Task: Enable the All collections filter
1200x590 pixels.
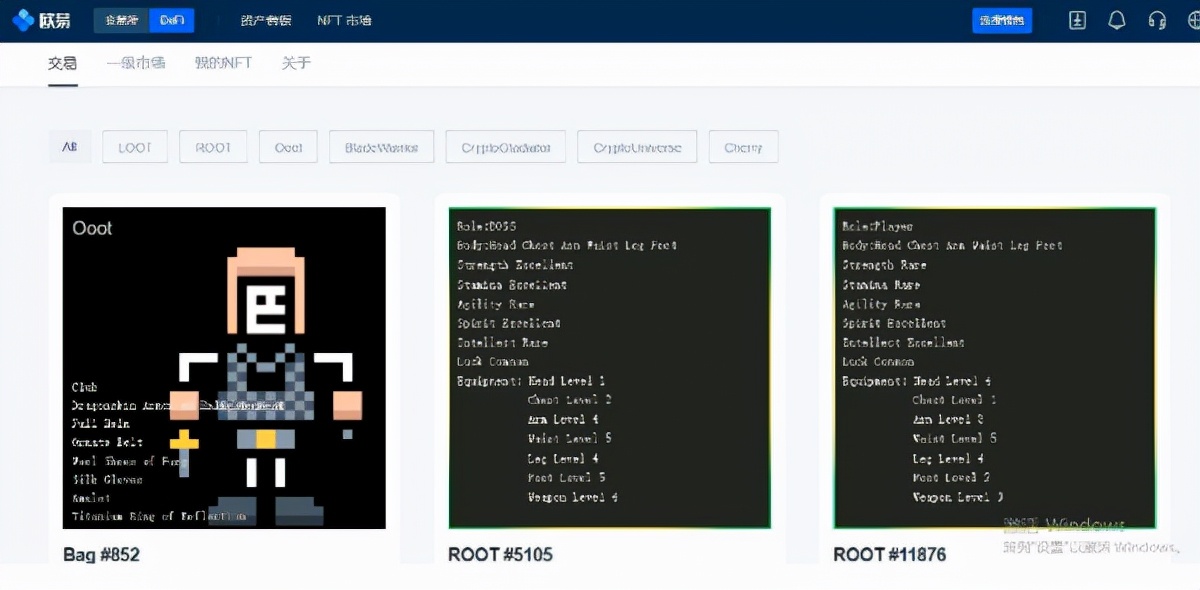Action: point(70,146)
